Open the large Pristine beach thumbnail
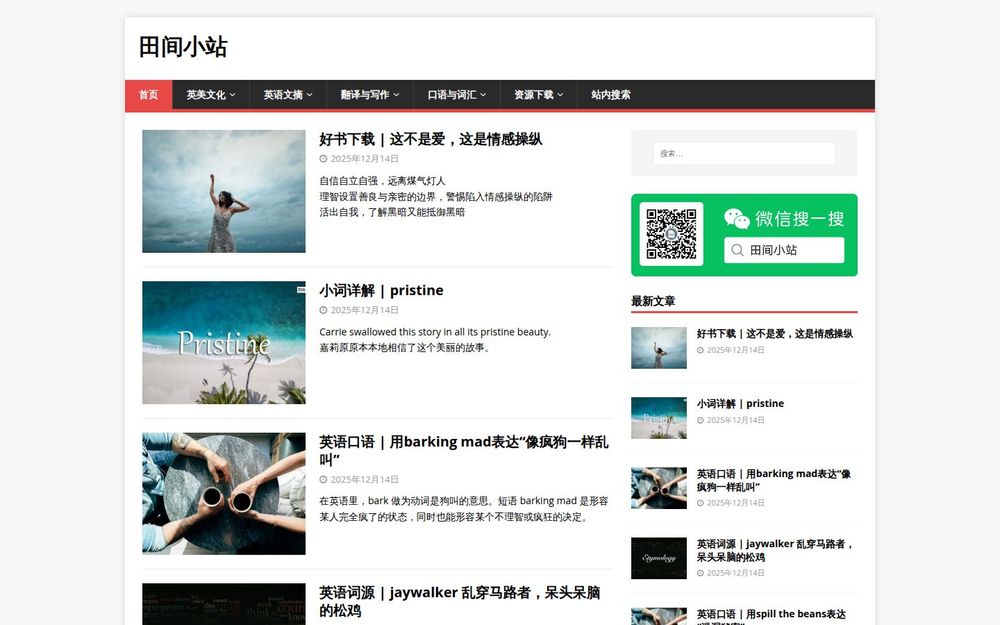 [x=224, y=342]
